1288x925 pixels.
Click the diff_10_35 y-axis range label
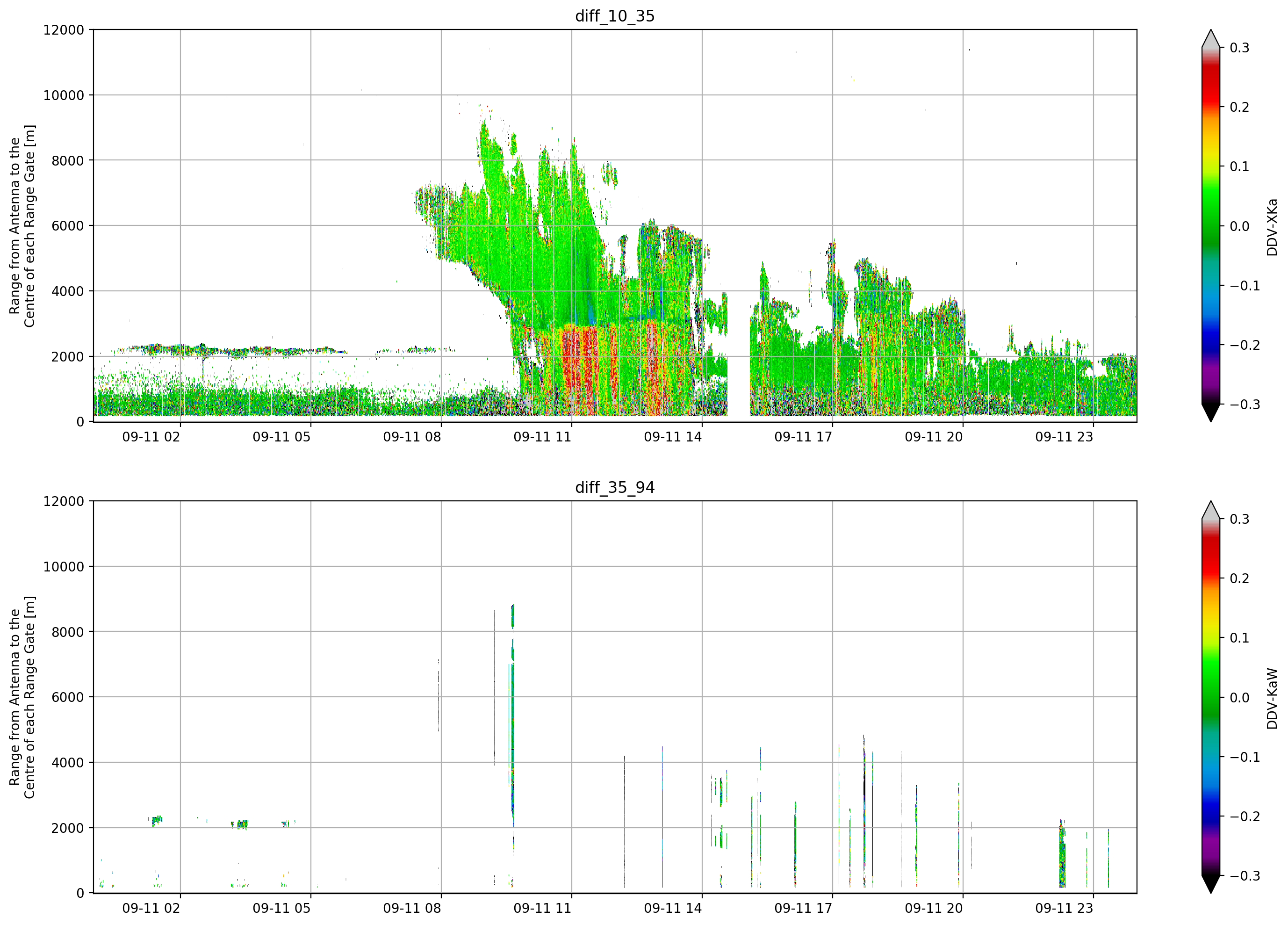(x=22, y=225)
